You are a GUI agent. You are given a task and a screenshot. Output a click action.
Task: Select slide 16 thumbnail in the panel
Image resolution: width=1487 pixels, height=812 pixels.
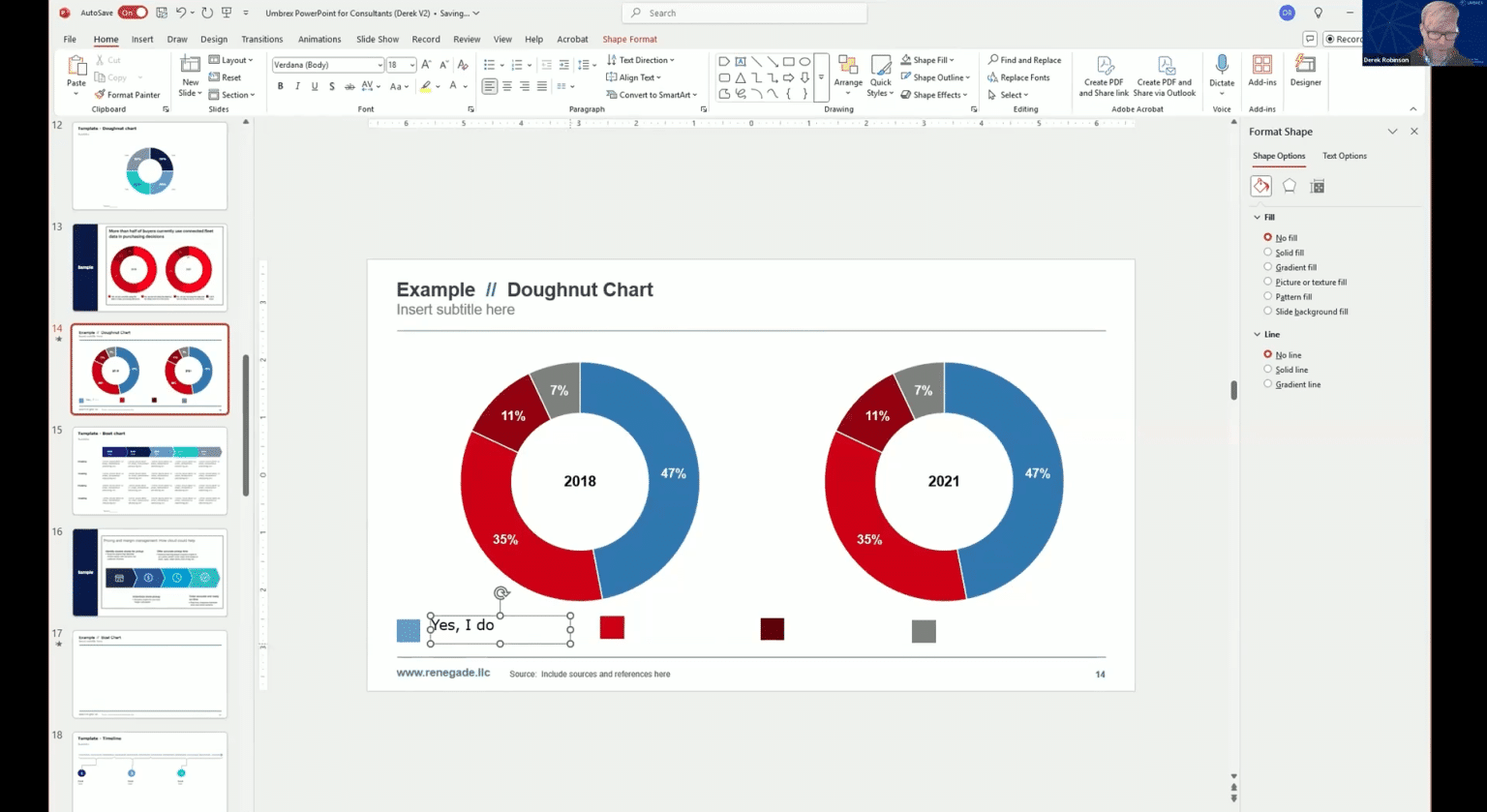(x=149, y=571)
